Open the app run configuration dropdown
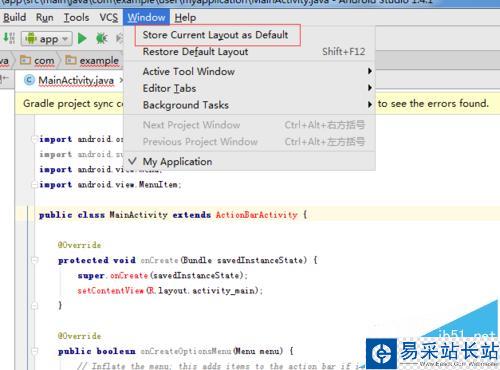 (x=47, y=39)
